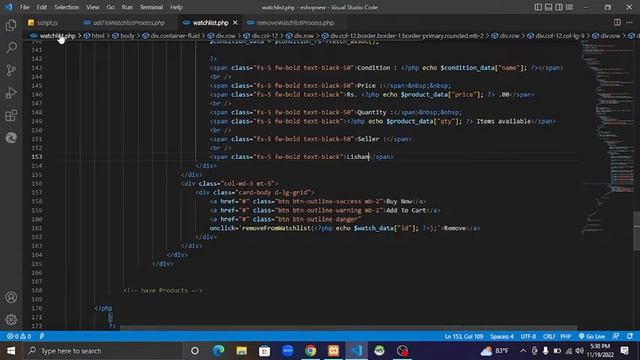Open the Explorer view in activity bar
Screen dimensions: 640x360
[x=11, y=25]
